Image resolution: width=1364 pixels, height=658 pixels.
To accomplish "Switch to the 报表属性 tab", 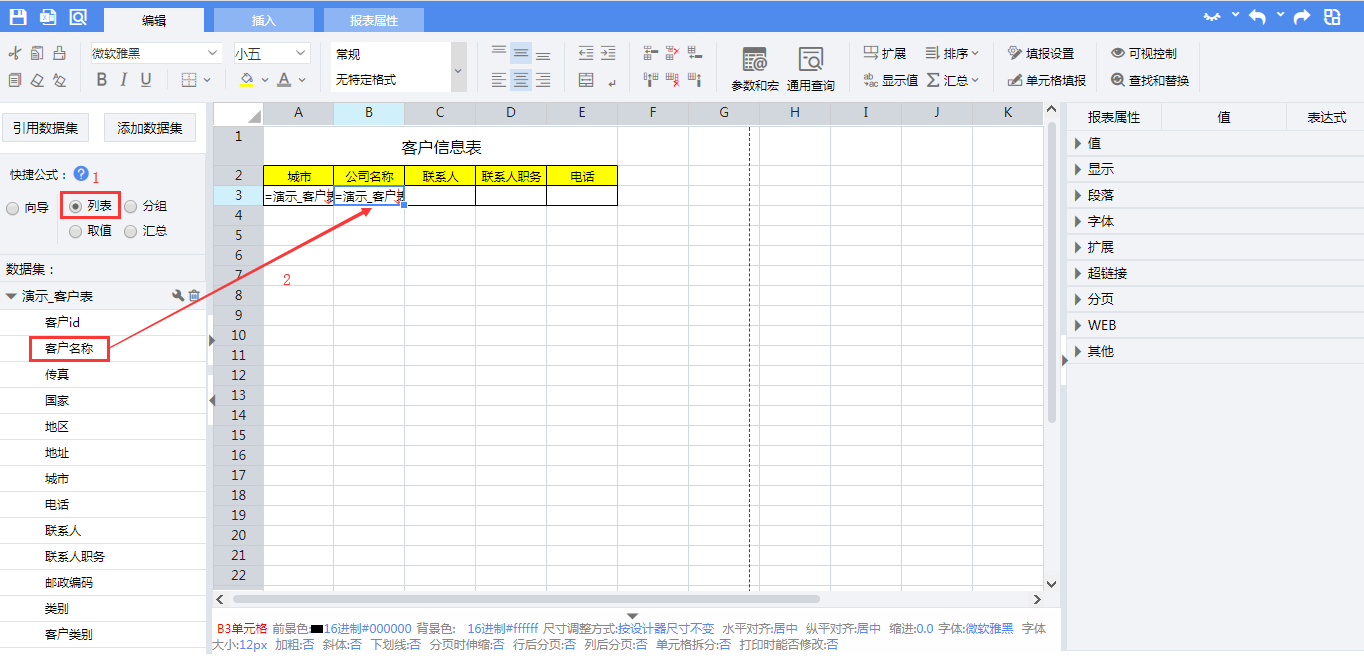I will pyautogui.click(x=373, y=20).
